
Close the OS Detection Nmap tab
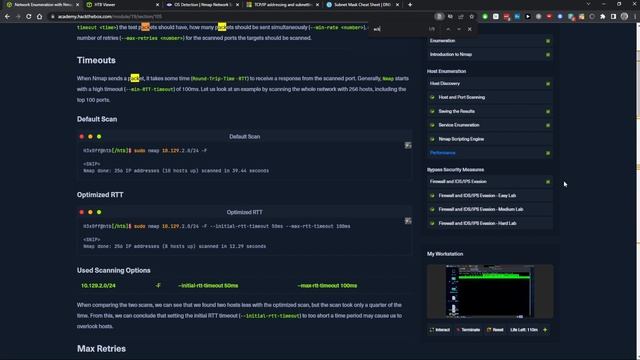tap(238, 4)
